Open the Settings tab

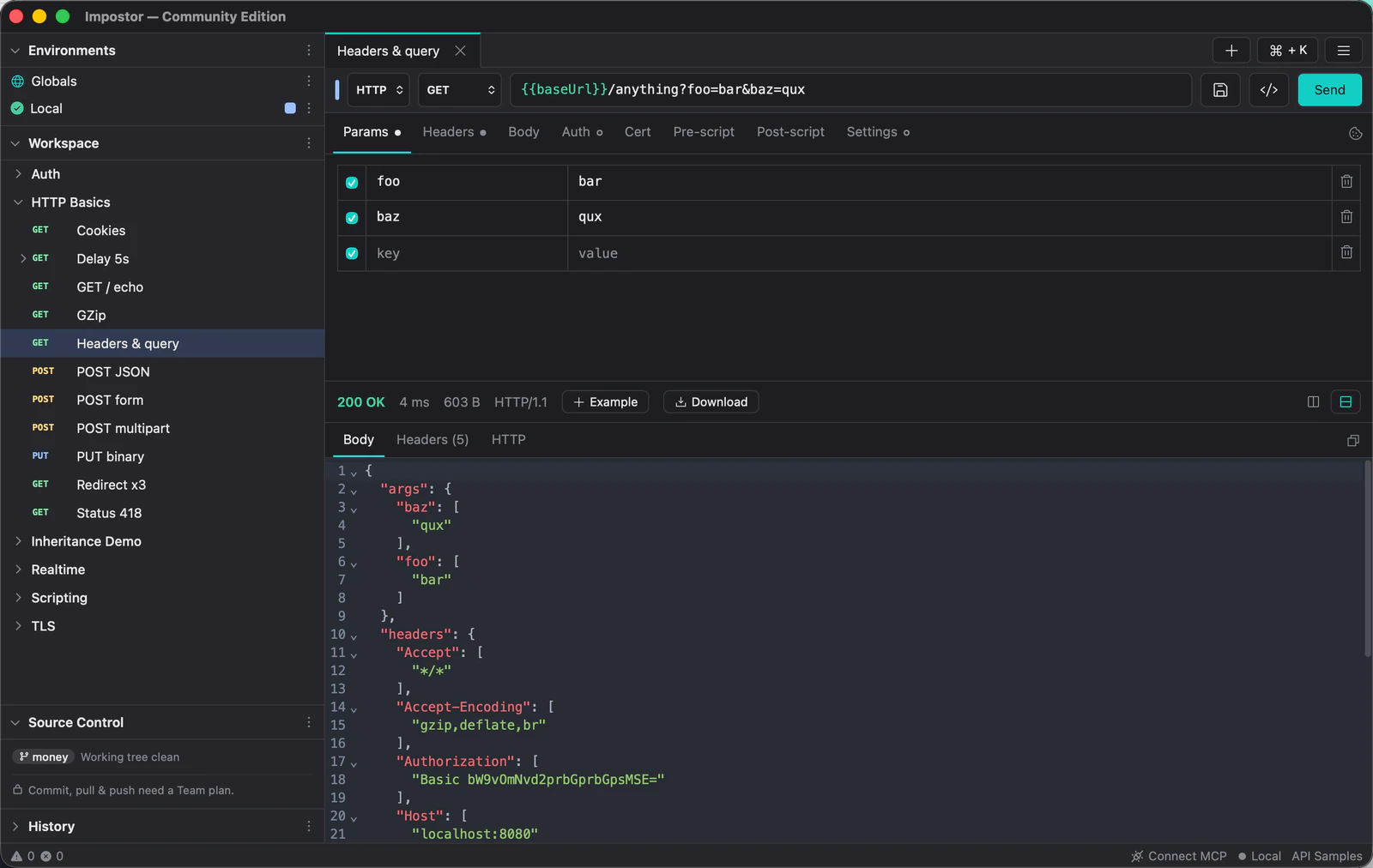tap(878, 132)
